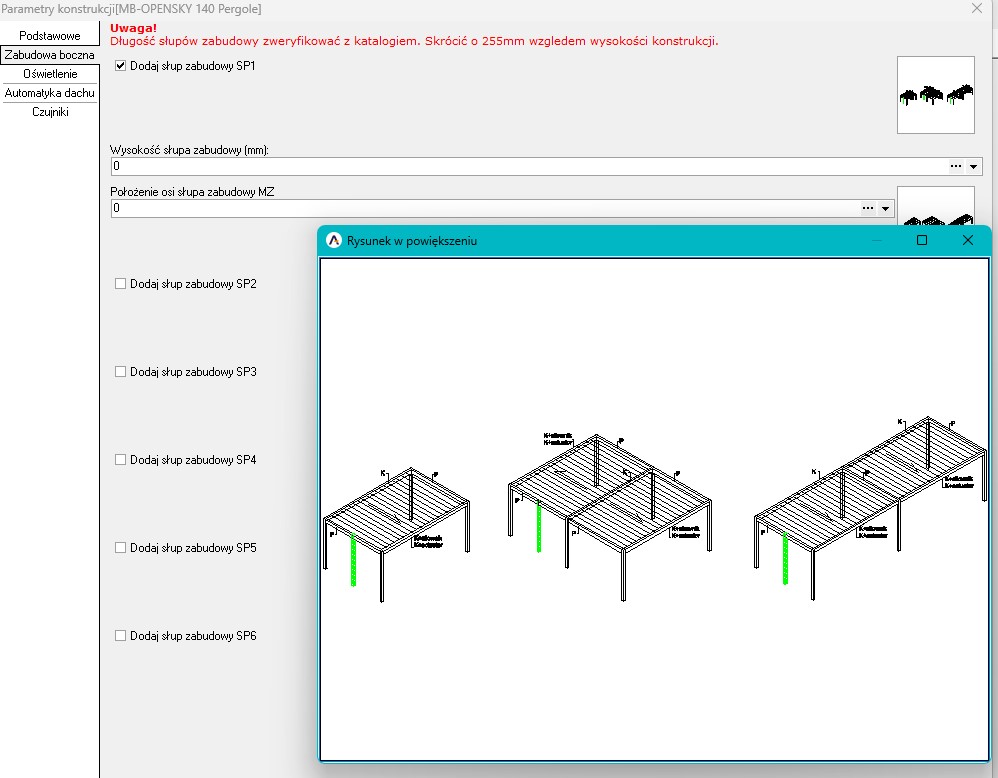Enable Dodaj słup zabudowy SP2 checkbox
This screenshot has height=778, width=998.
coord(121,284)
